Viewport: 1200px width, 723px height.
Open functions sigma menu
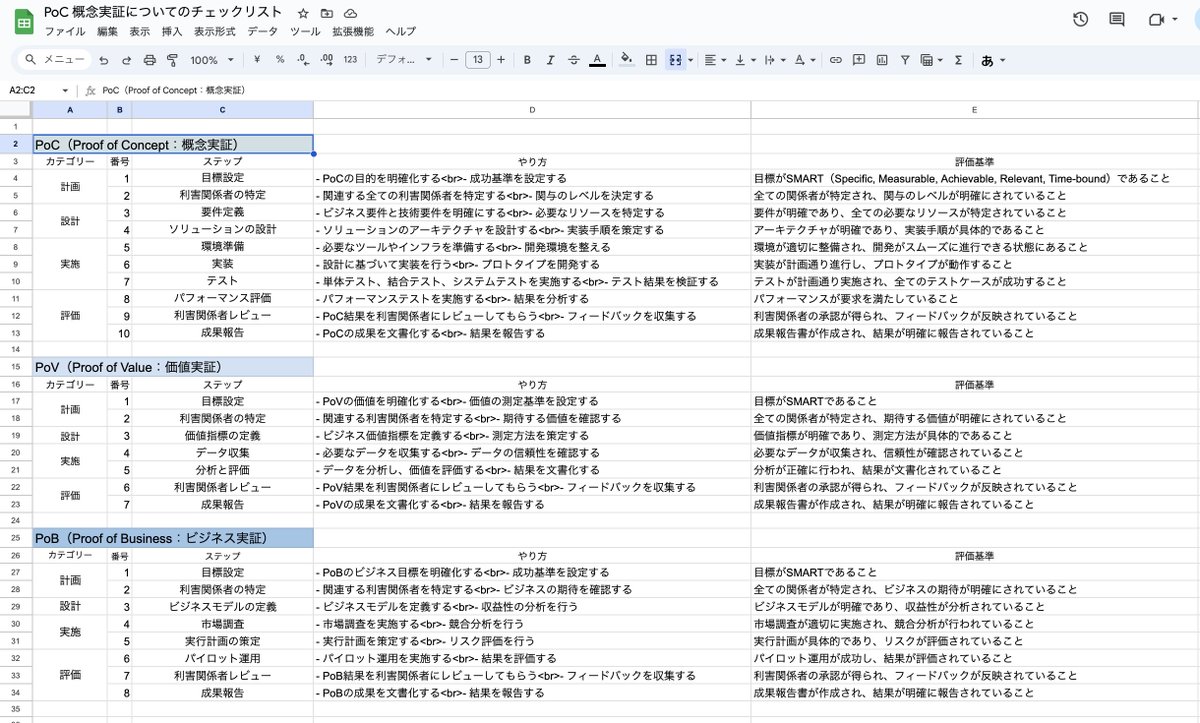958,60
